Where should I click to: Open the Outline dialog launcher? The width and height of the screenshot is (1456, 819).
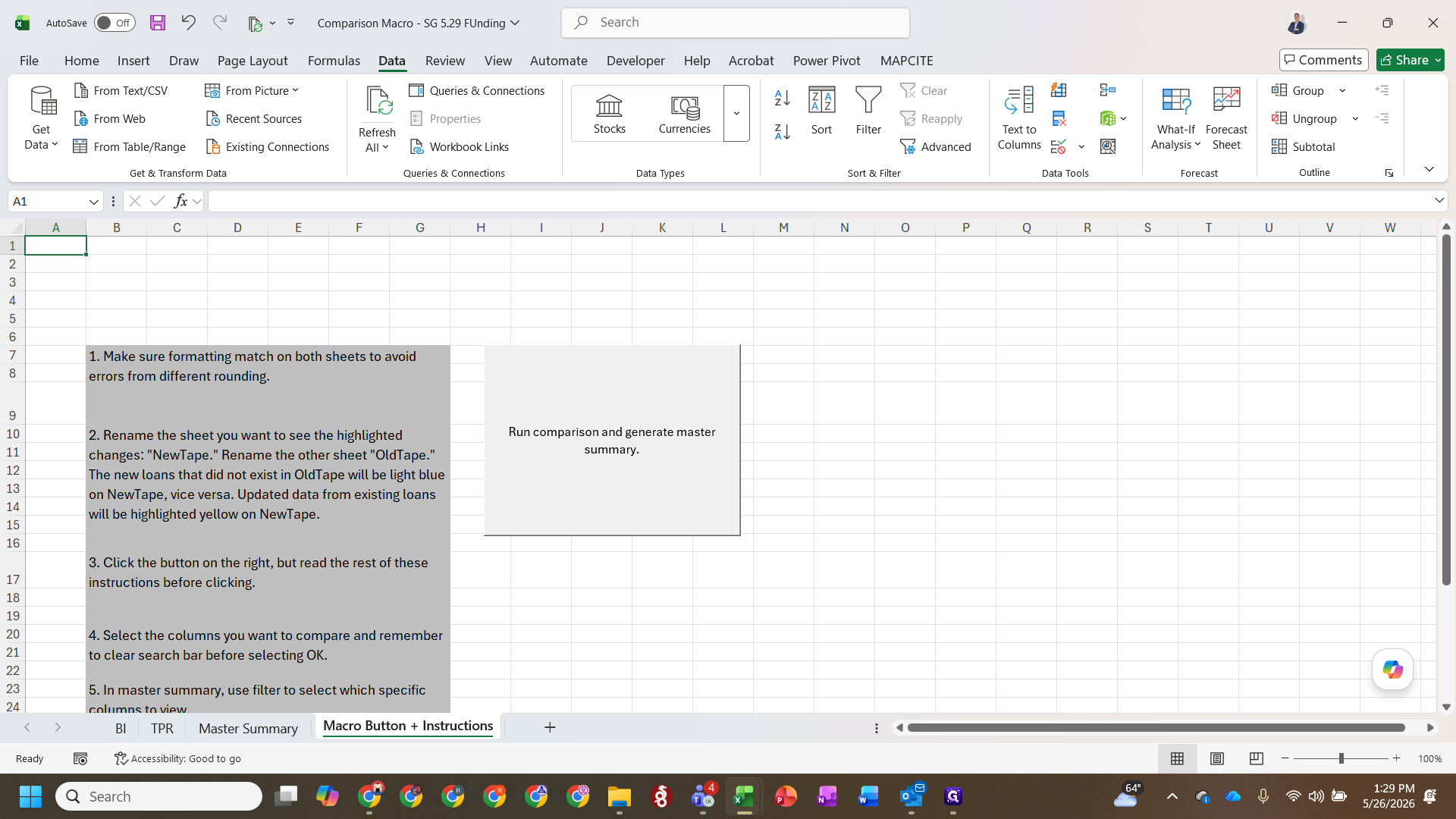coord(1389,173)
